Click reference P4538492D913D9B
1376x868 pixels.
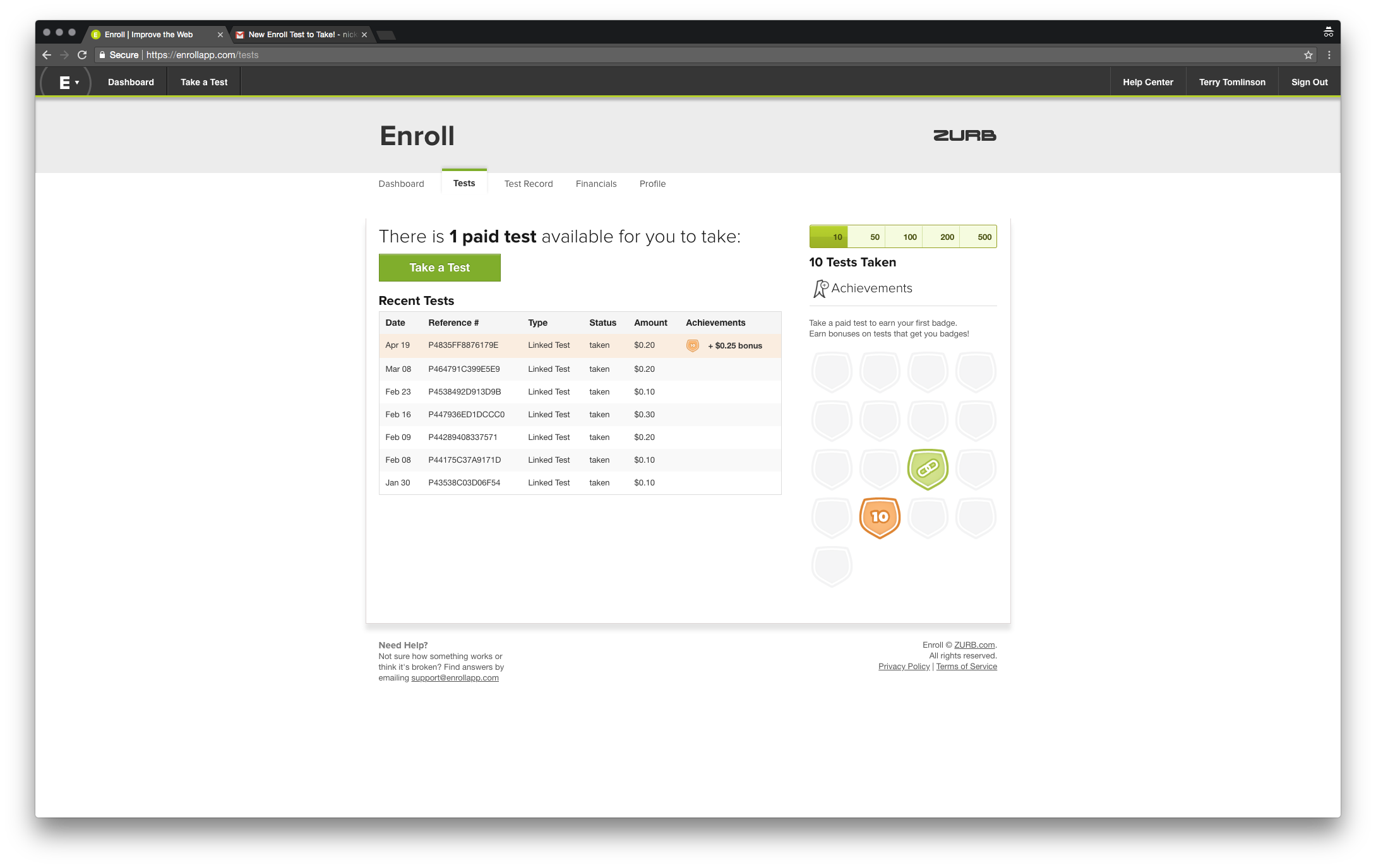coord(464,392)
